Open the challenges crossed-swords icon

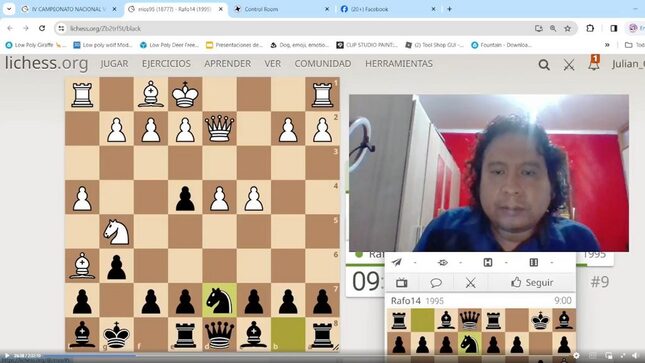point(569,65)
